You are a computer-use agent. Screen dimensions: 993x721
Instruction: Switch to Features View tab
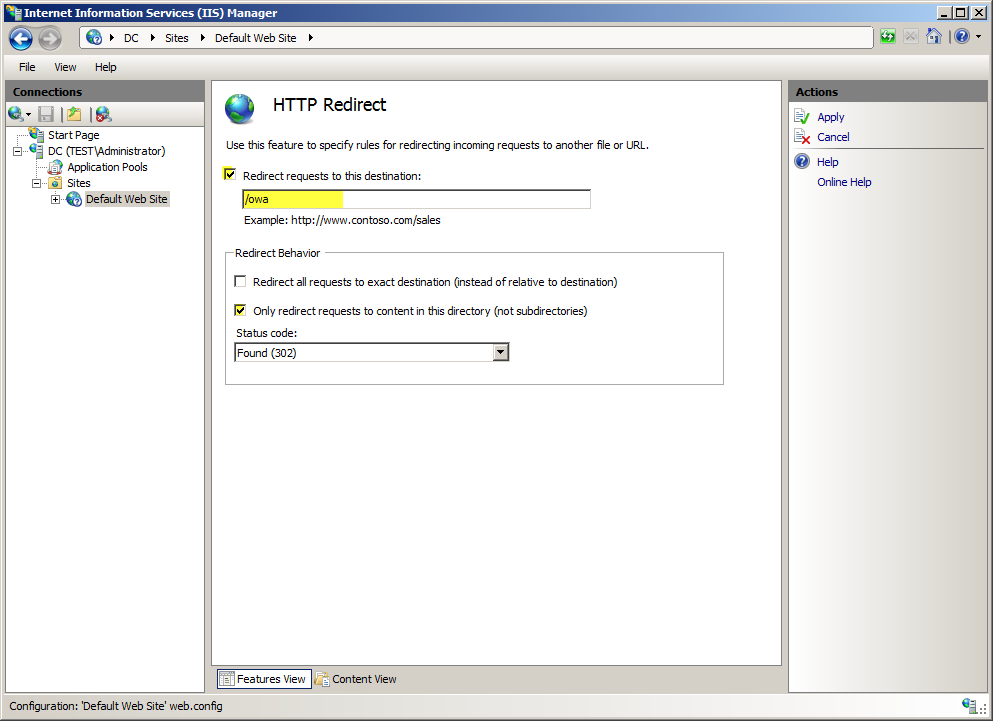264,679
